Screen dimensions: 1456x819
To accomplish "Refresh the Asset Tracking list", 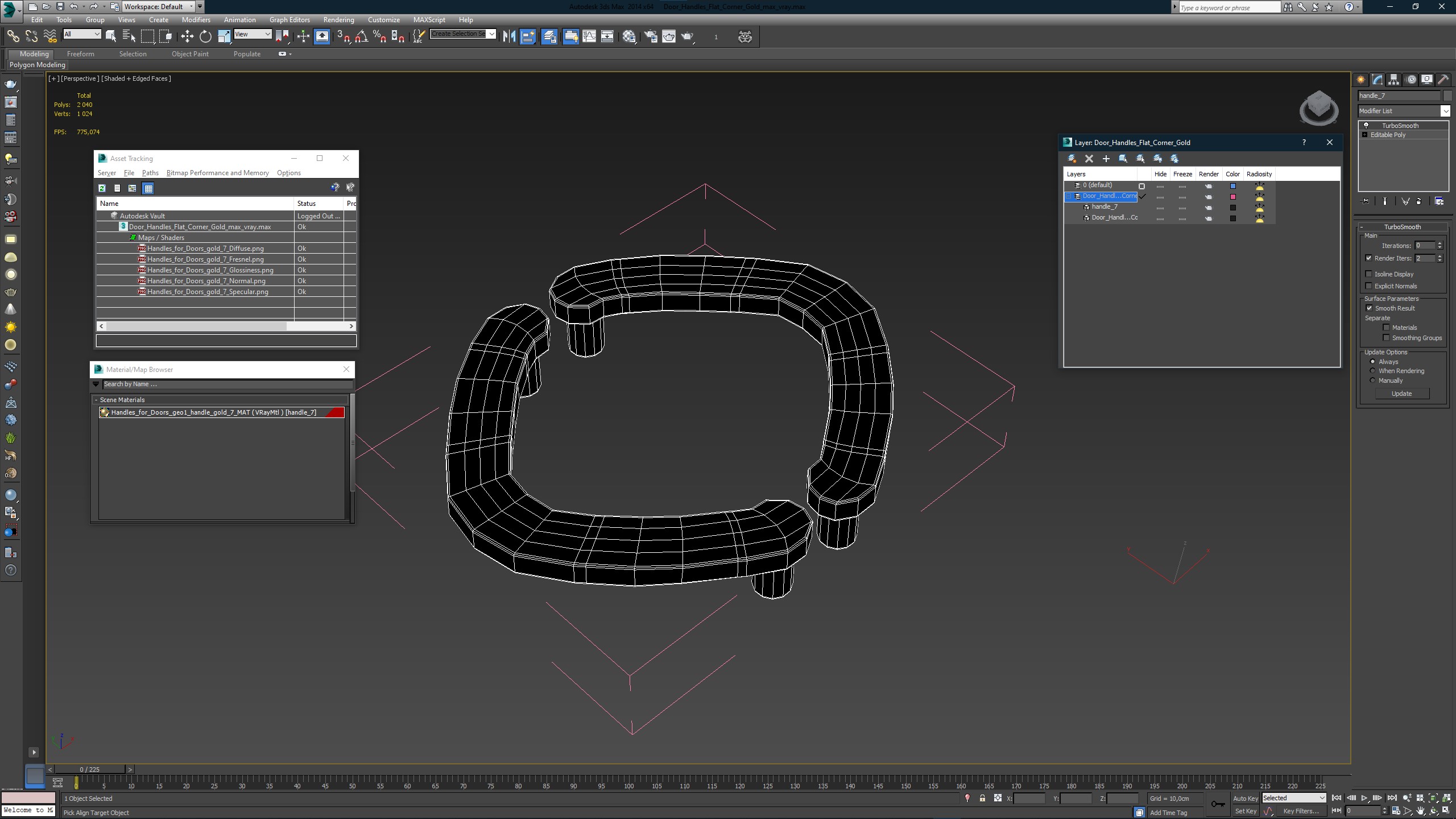I will 102,188.
